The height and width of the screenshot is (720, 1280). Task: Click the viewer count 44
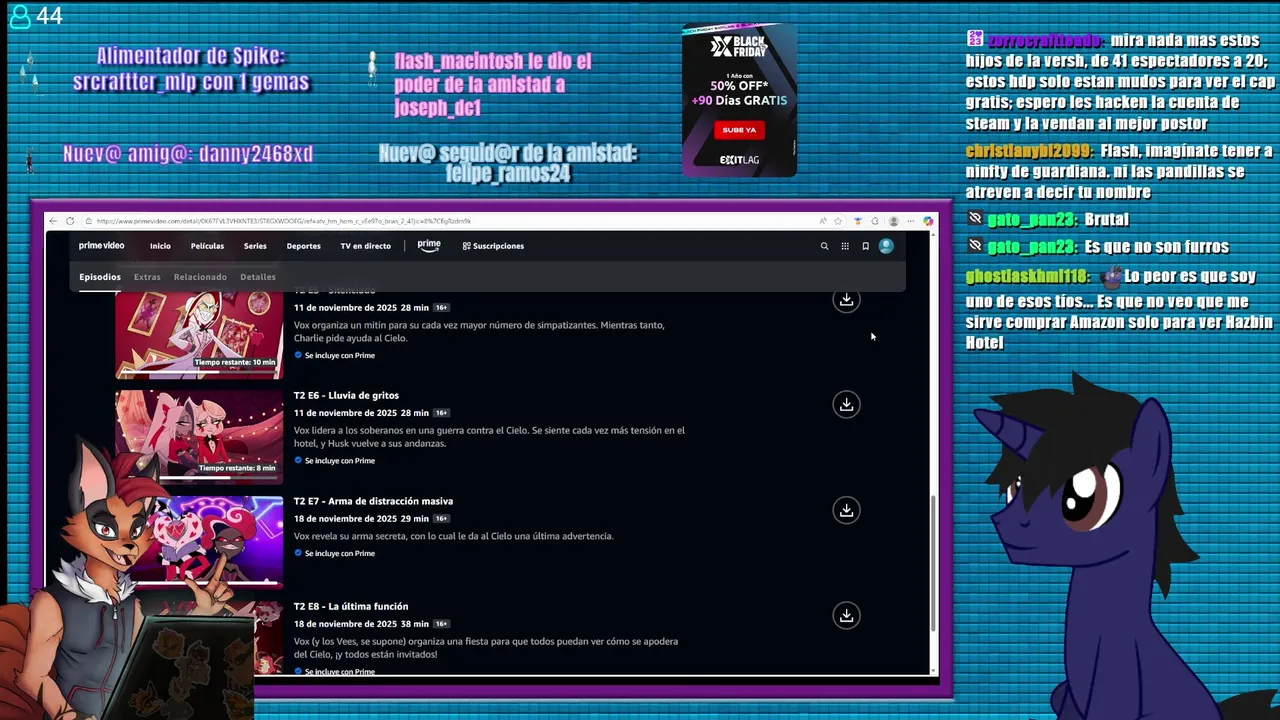pyautogui.click(x=49, y=16)
